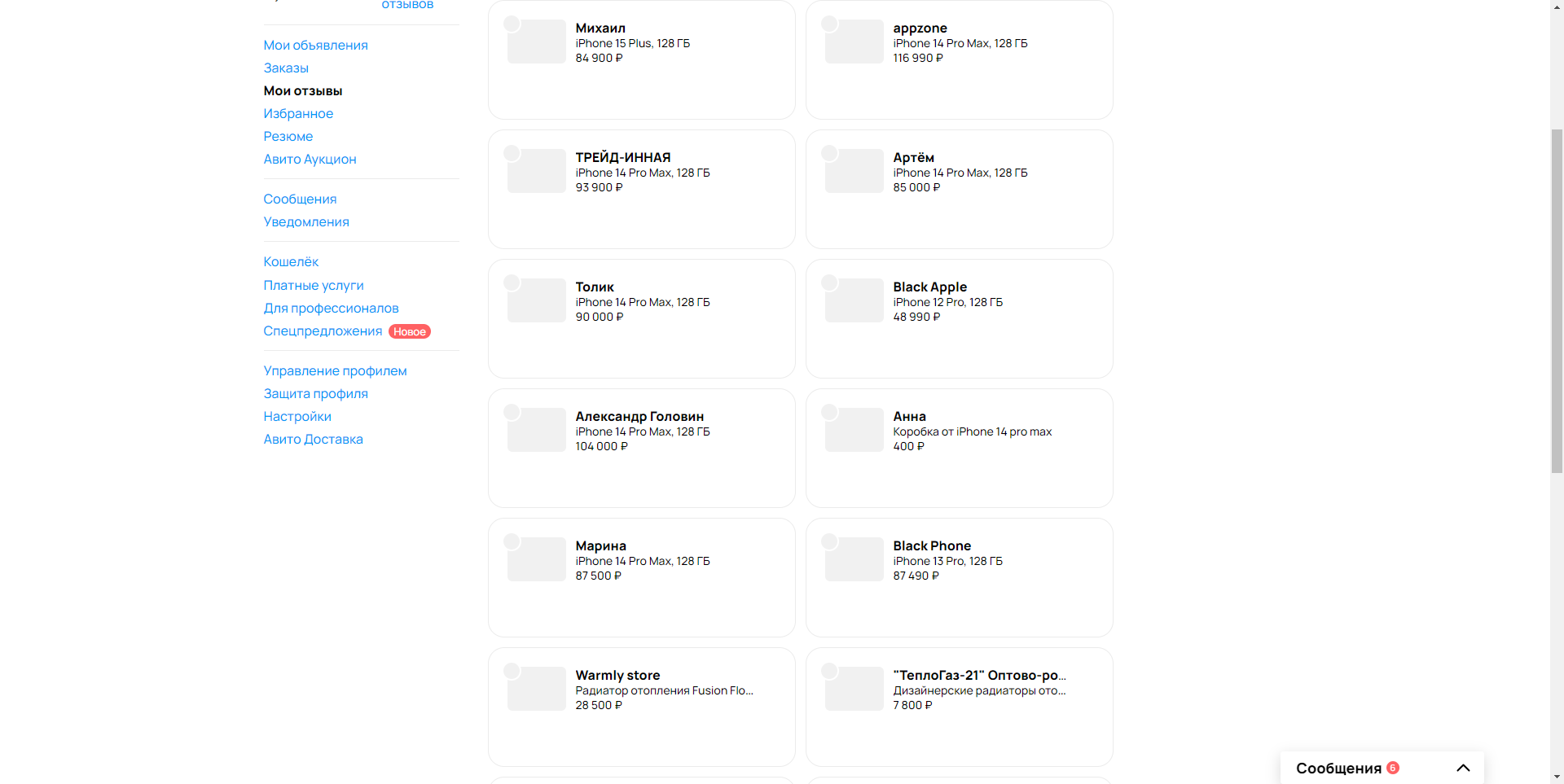The width and height of the screenshot is (1564, 784).
Task: Open Управление профилем
Action: (x=335, y=371)
